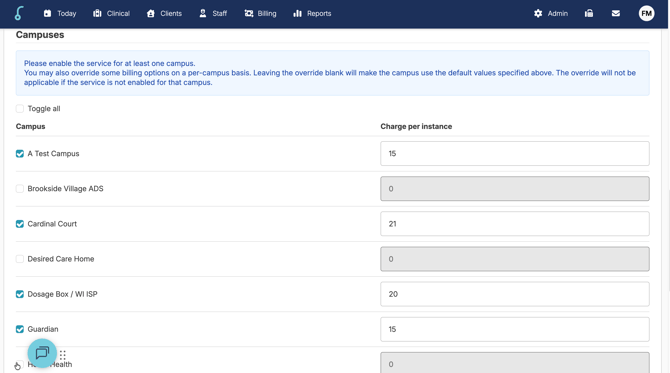Click the app logo icon
This screenshot has width=670, height=373.
[x=19, y=13]
